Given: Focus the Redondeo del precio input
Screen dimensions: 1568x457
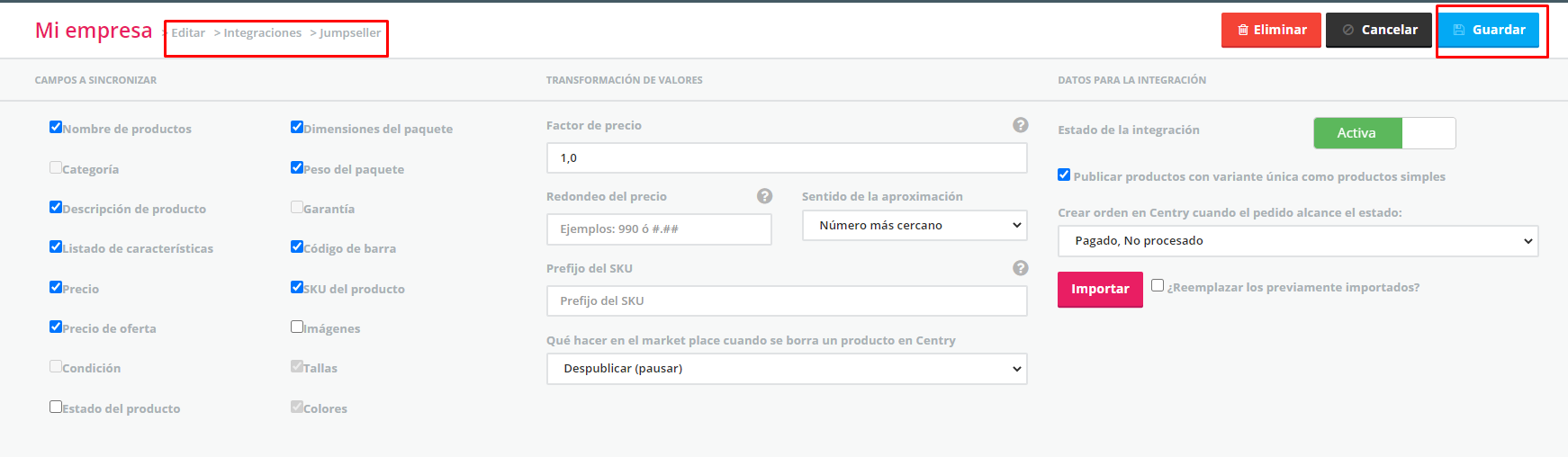Looking at the screenshot, I should pos(659,229).
